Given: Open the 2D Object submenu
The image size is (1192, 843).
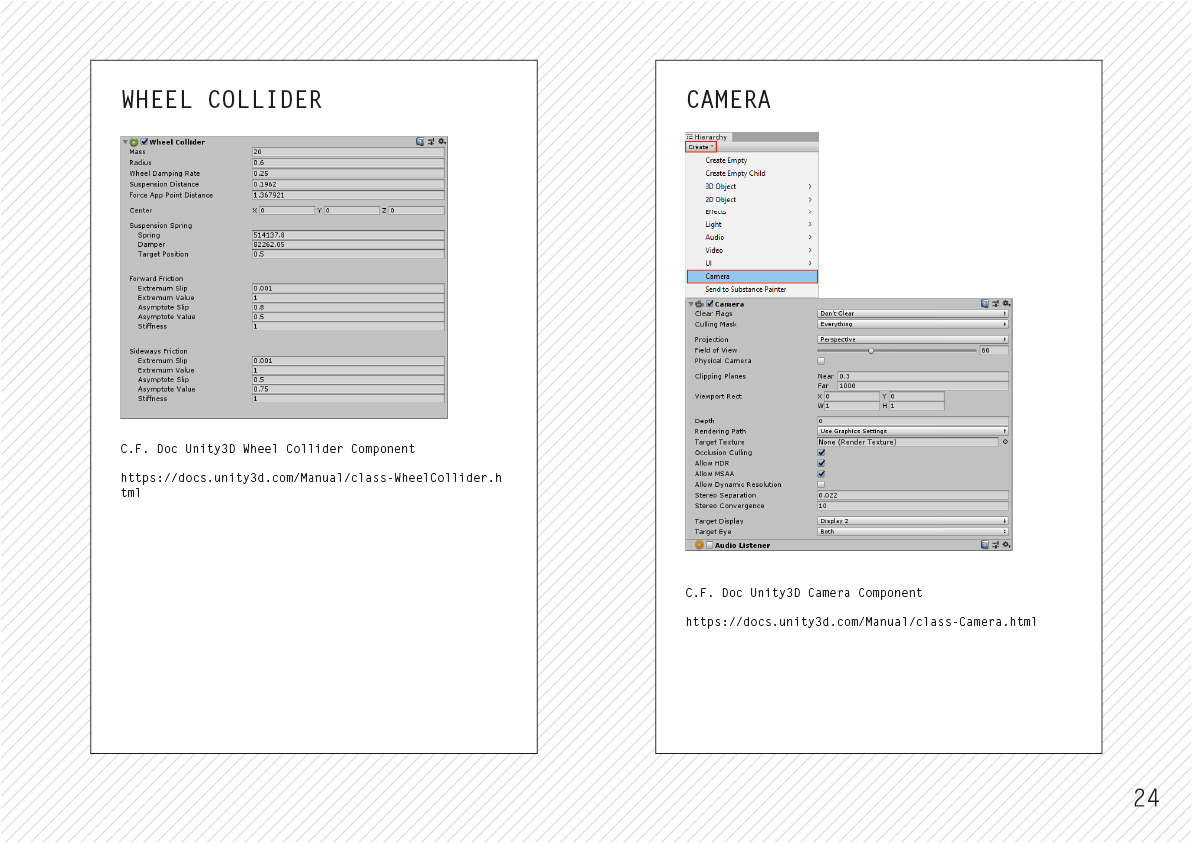Looking at the screenshot, I should (752, 199).
